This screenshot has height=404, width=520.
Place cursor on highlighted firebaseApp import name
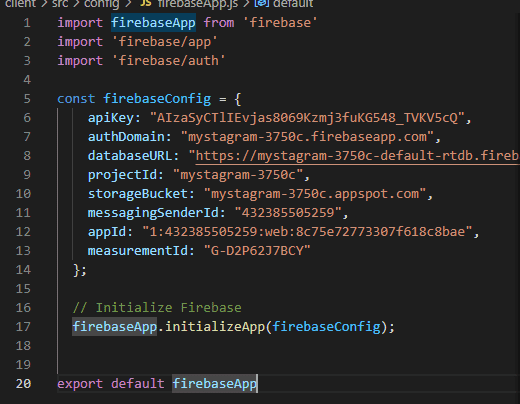point(153,23)
